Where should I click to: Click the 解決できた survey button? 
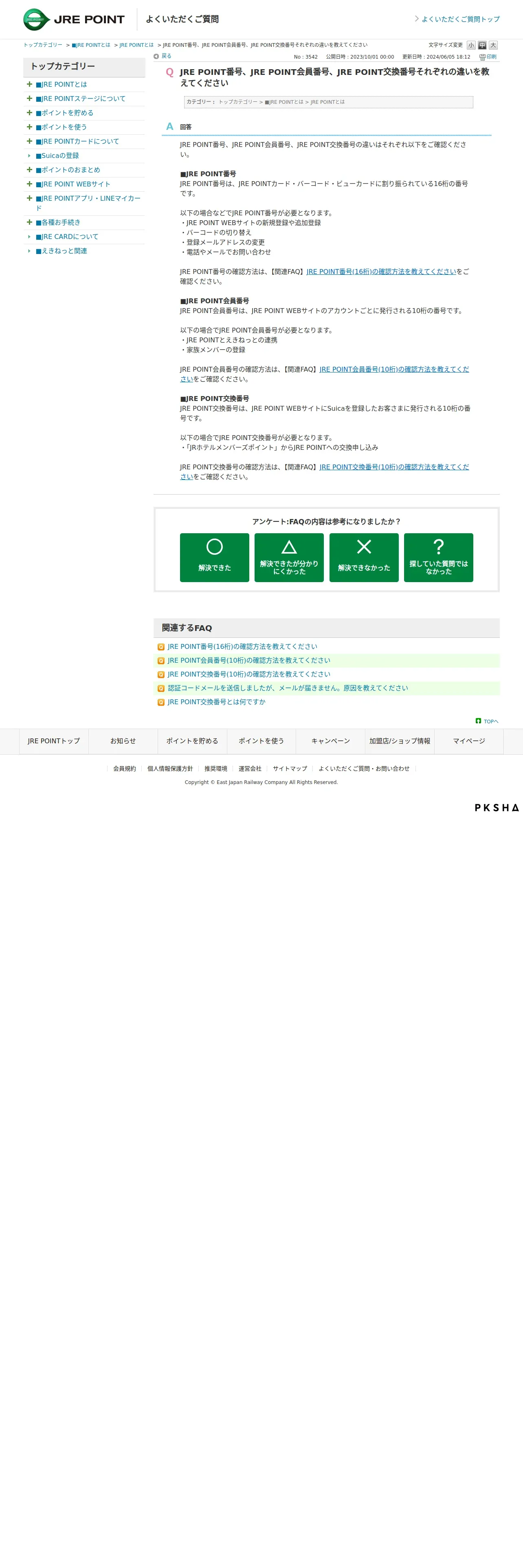[214, 558]
